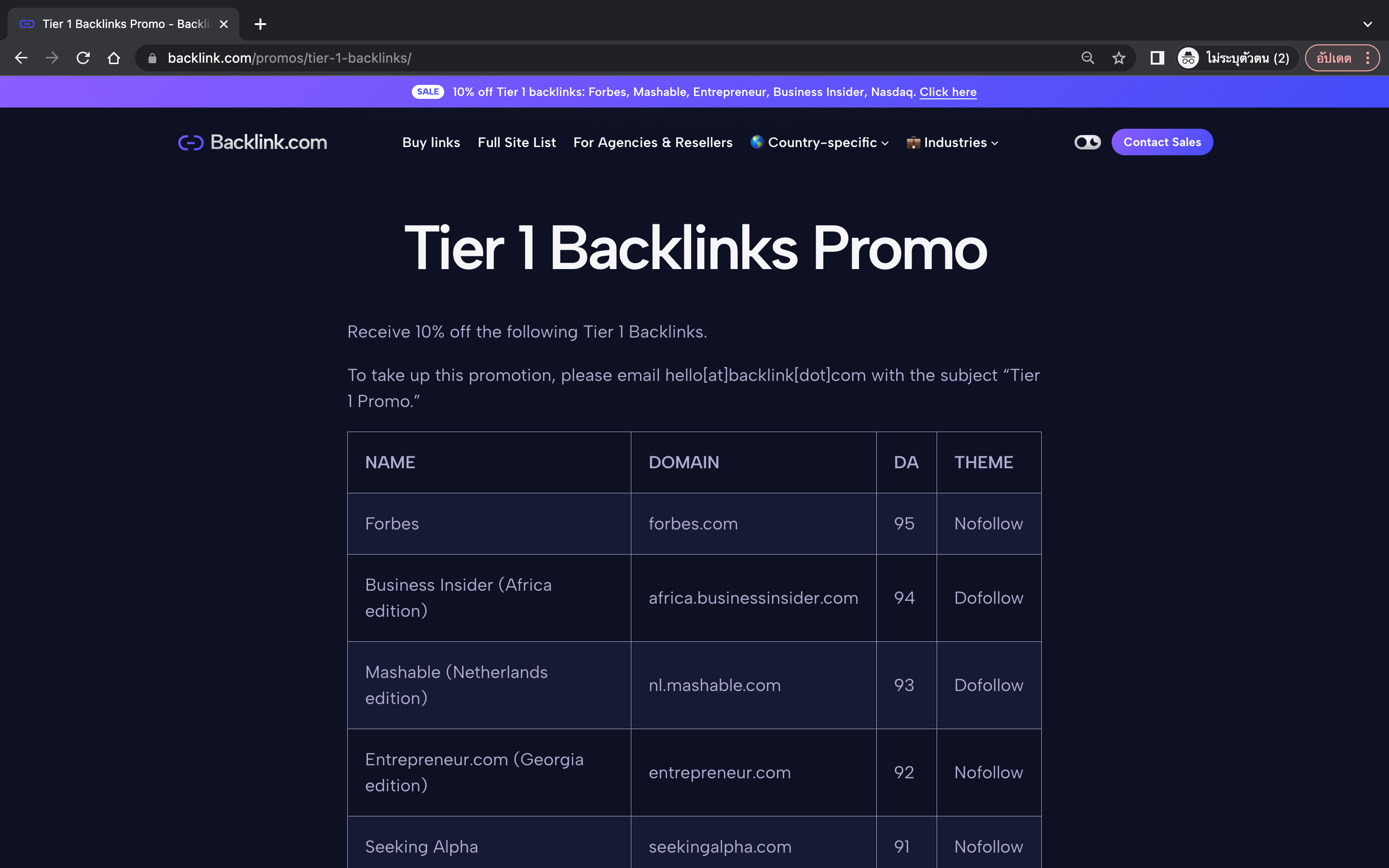1389x868 pixels.
Task: Click 'seekingalpha.com' domain cell
Action: [x=754, y=843]
